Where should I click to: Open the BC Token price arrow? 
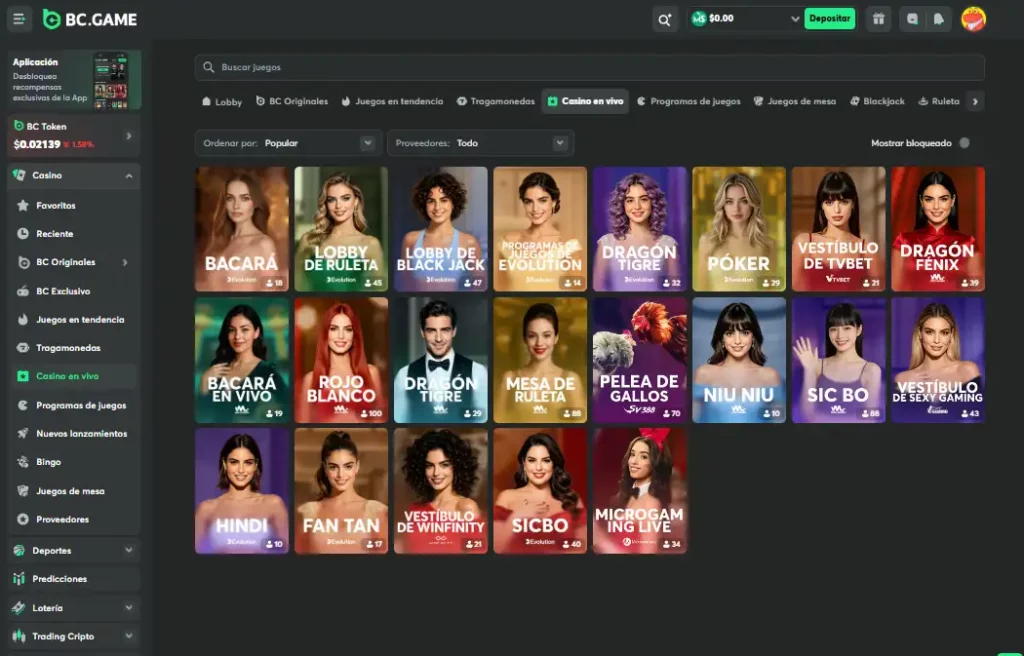pos(129,136)
